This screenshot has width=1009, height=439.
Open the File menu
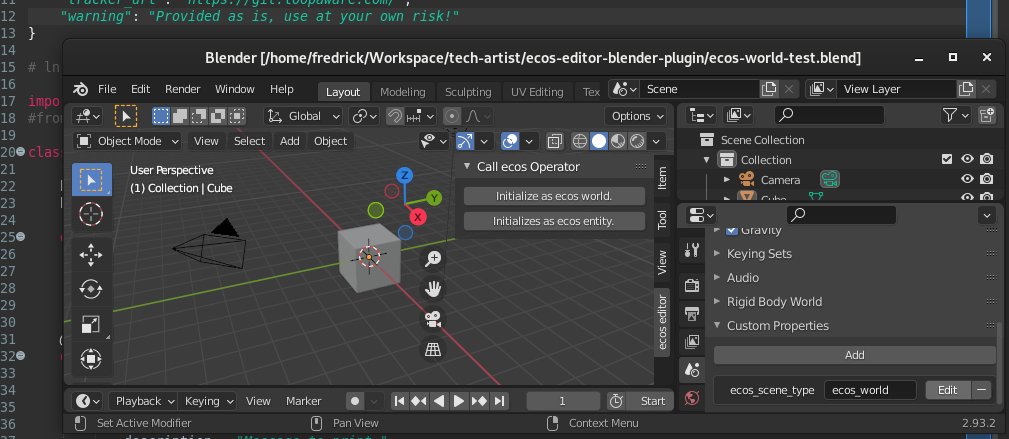pyautogui.click(x=107, y=89)
